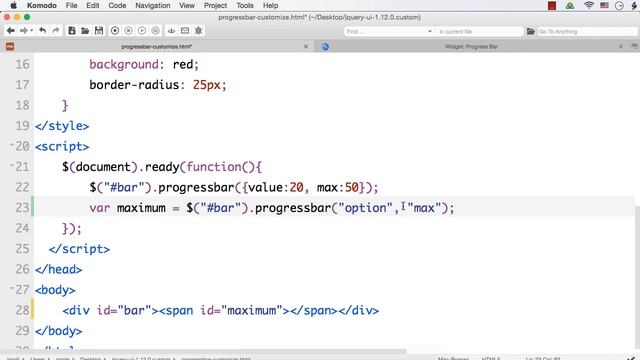
Task: Switch to the Widget: Progress Bar tab
Action: point(471,47)
